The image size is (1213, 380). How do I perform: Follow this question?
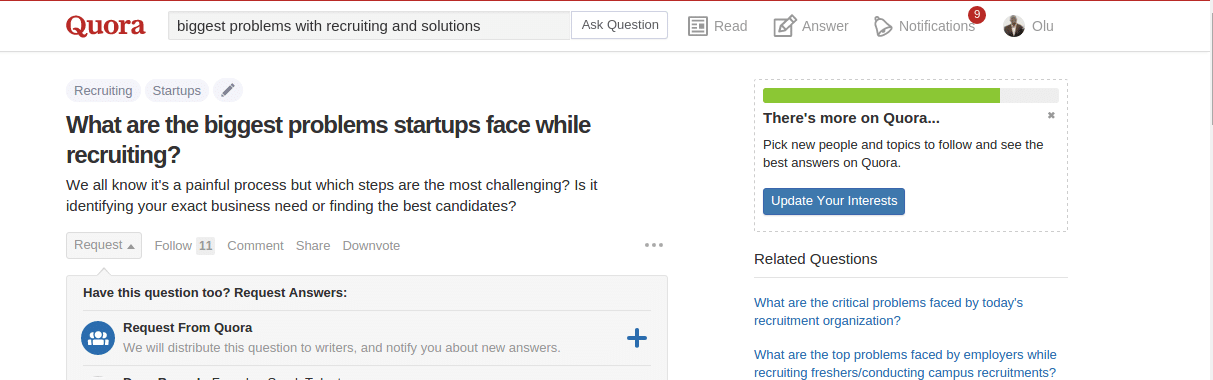[173, 245]
